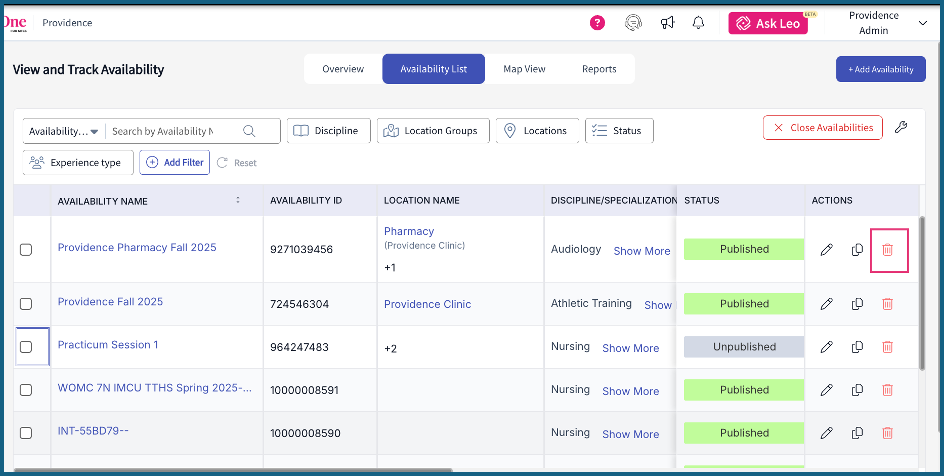
Task: Open the notifications bell icon
Action: (698, 23)
